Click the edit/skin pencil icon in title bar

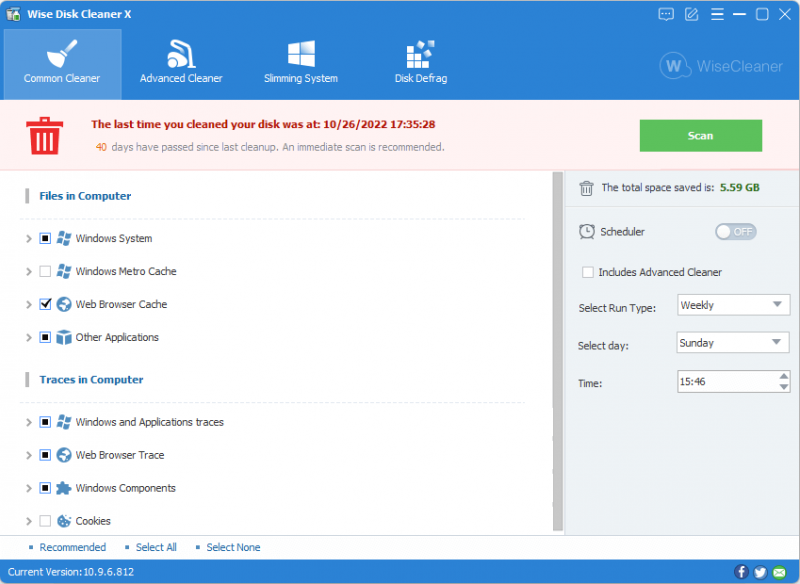coord(691,14)
